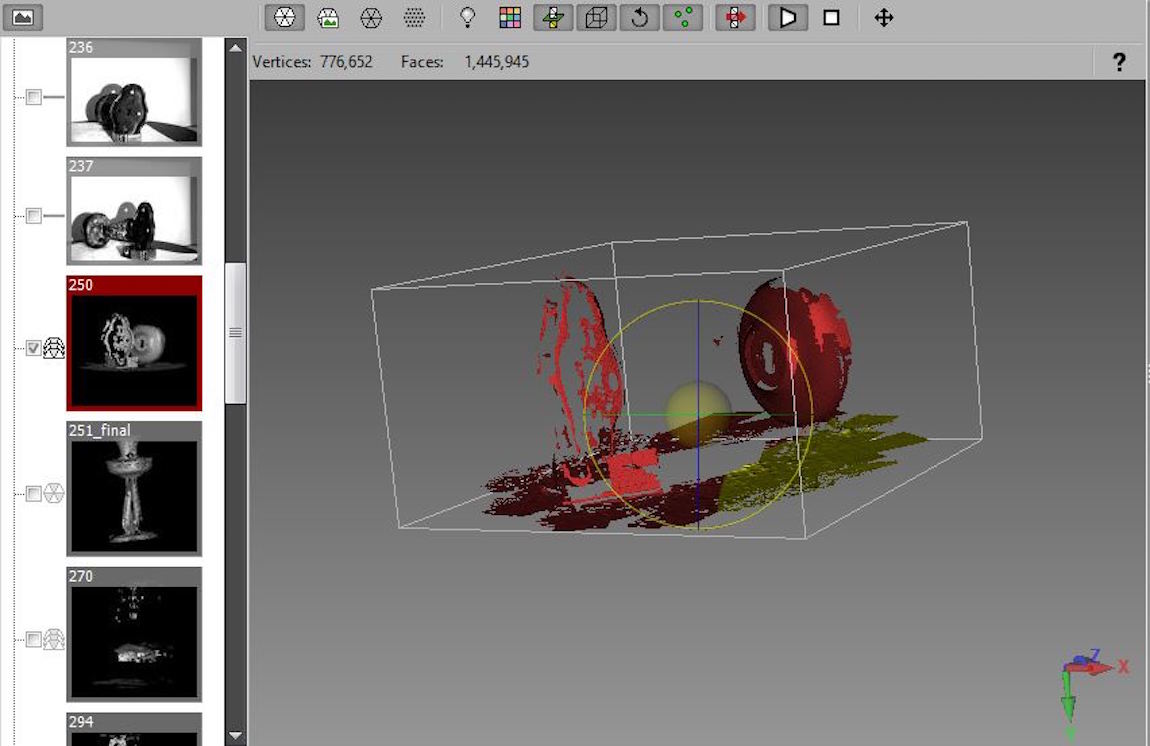
Task: Open the color grid palette
Action: click(510, 18)
